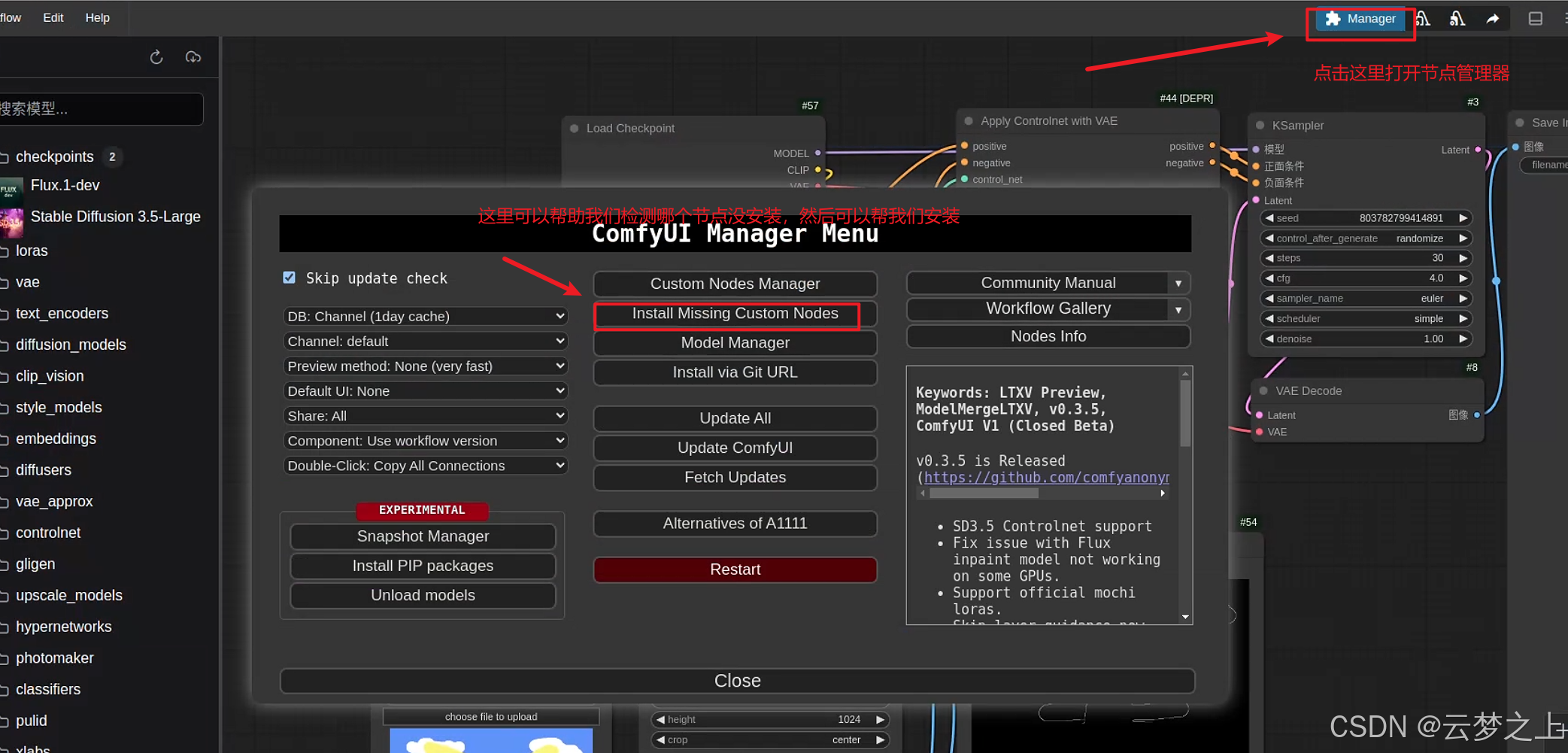Screen dimensions: 1568x753
Task: Follow the github.com/comfyanonymous link
Action: pyautogui.click(x=1046, y=478)
